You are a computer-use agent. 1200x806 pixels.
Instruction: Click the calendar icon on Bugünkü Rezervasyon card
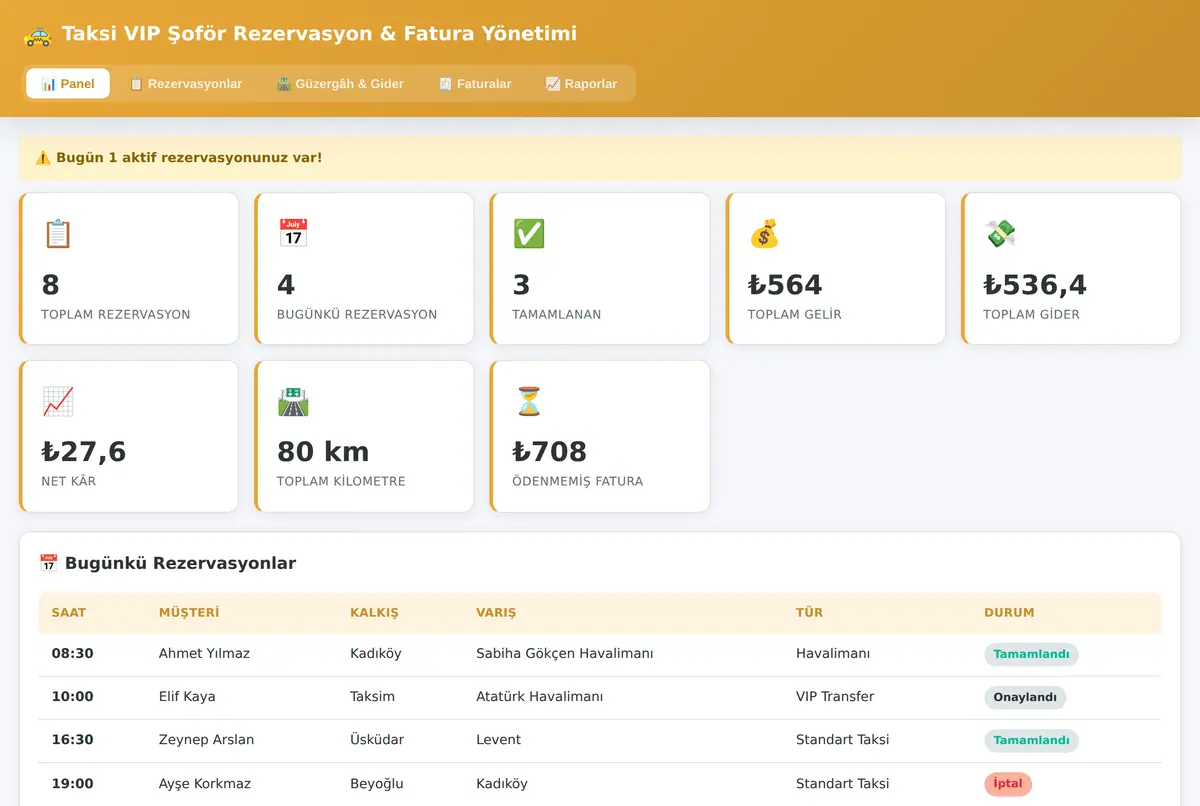[293, 234]
